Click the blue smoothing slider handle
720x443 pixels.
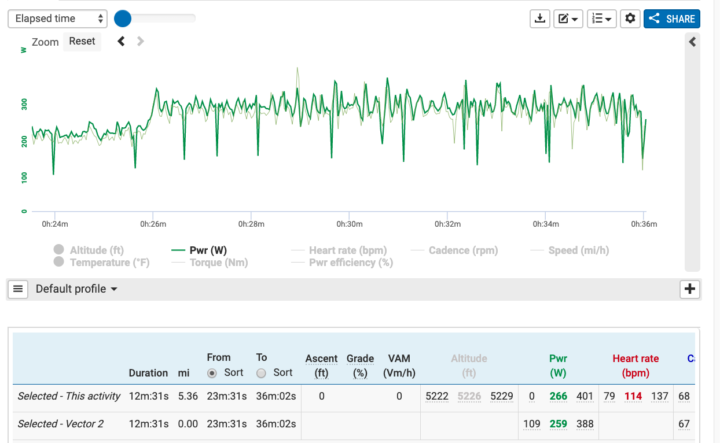(x=122, y=18)
